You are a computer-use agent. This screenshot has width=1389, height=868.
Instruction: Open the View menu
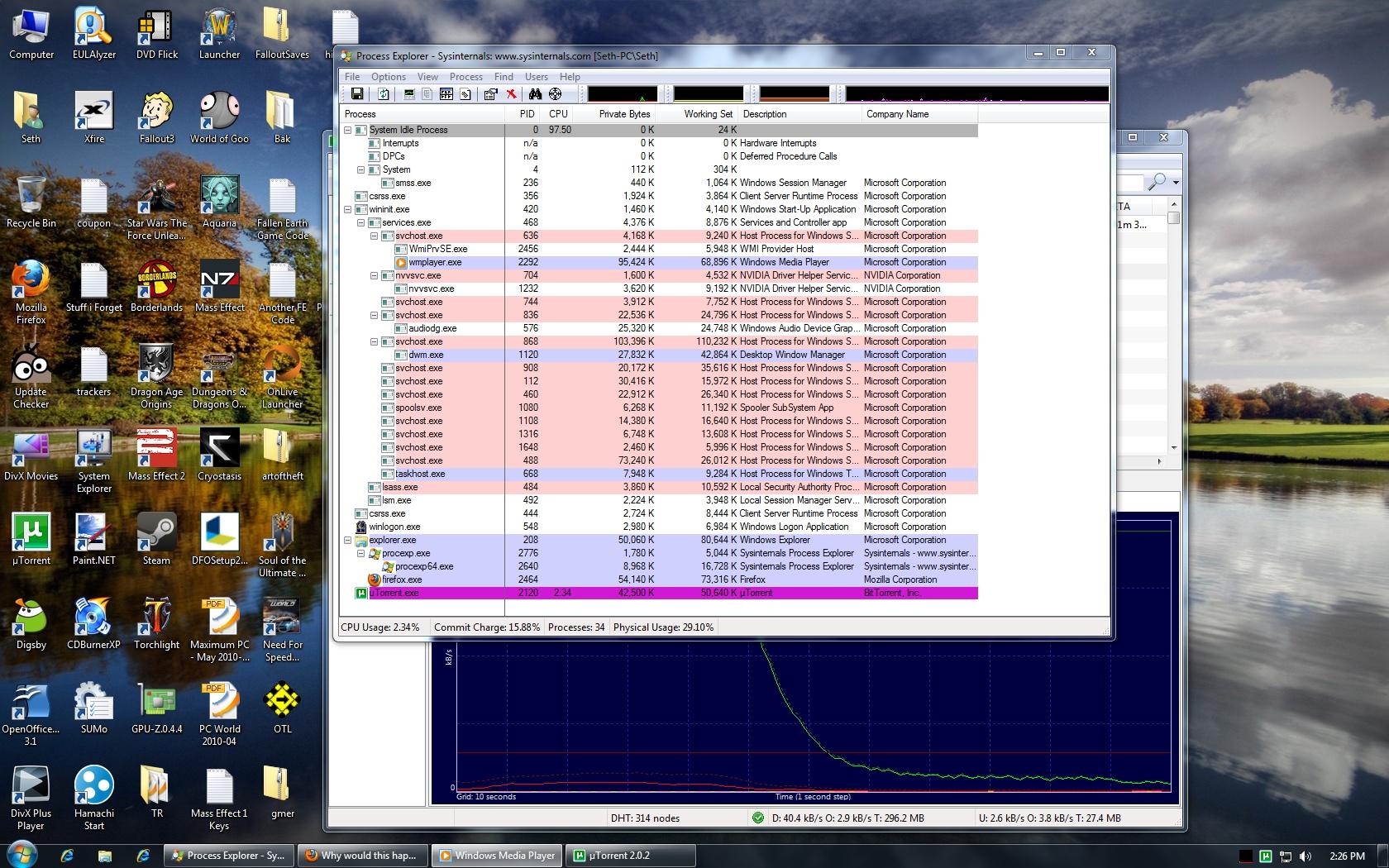click(427, 77)
